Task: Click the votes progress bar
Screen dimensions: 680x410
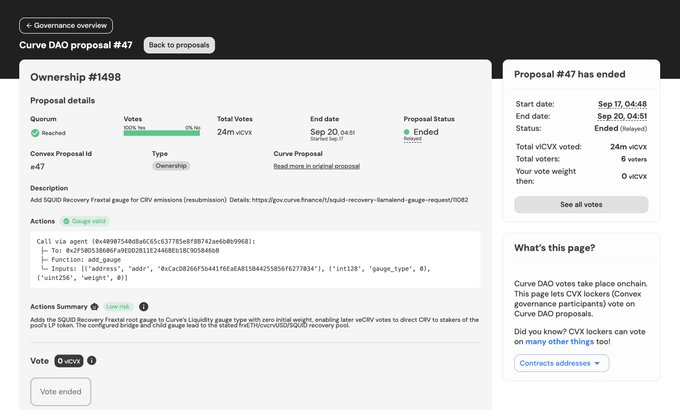Action: point(162,133)
